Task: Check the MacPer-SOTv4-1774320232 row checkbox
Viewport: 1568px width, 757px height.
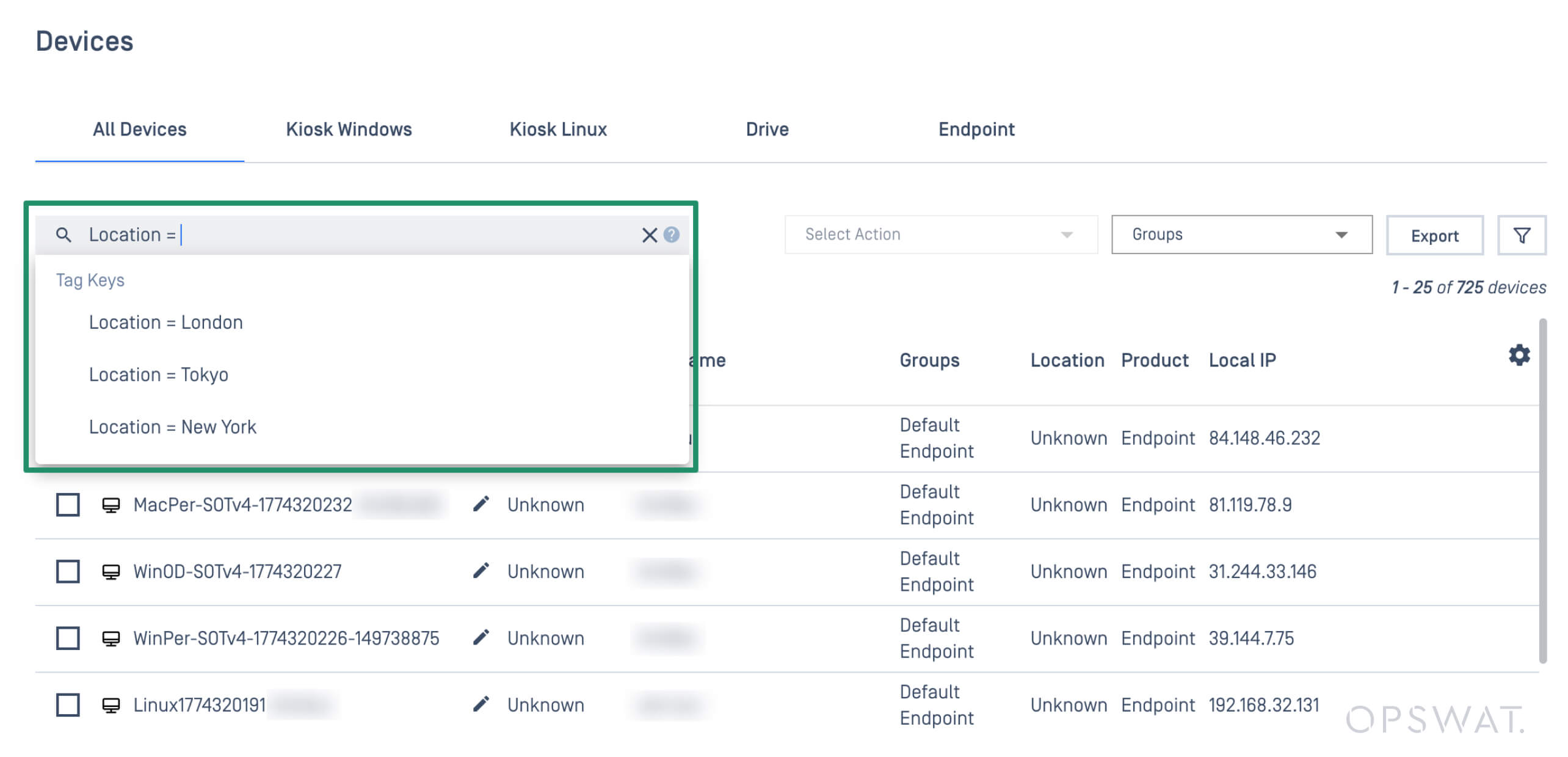Action: tap(68, 505)
